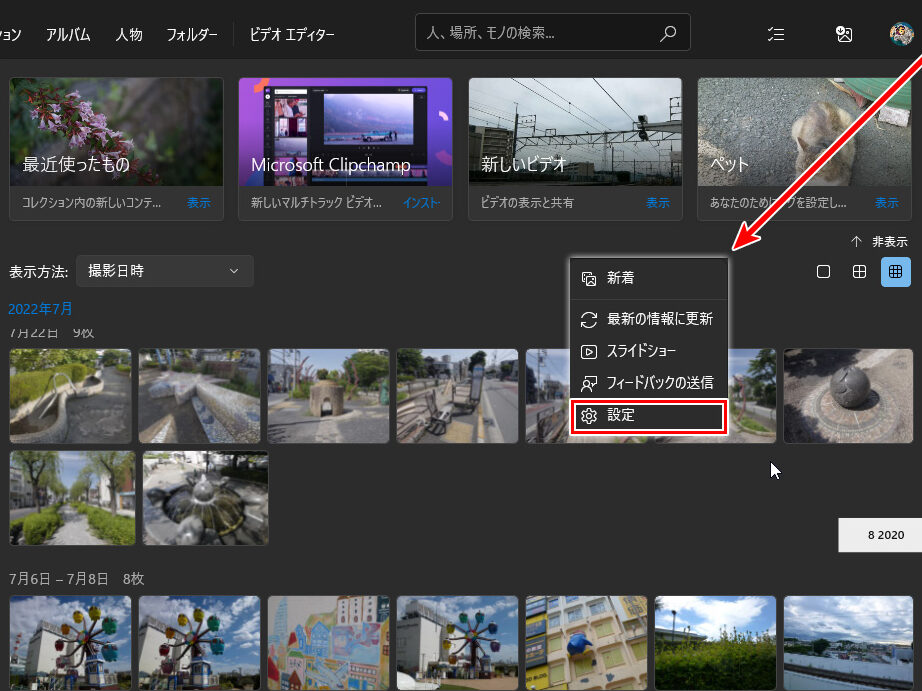Viewport: 922px width, 691px height.
Task: Open the stone sphere photo thumbnail
Action: [847, 396]
